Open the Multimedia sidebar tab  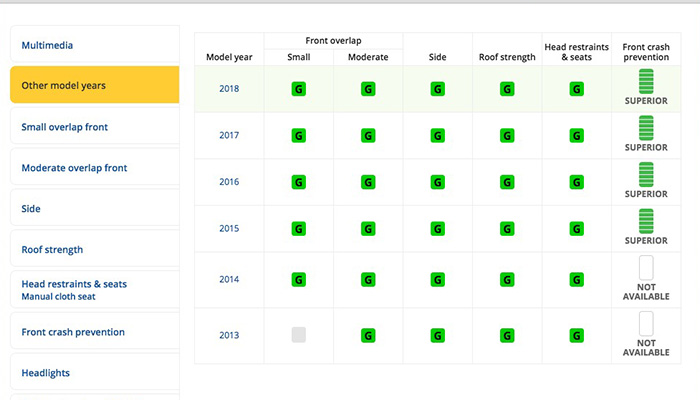pos(95,44)
